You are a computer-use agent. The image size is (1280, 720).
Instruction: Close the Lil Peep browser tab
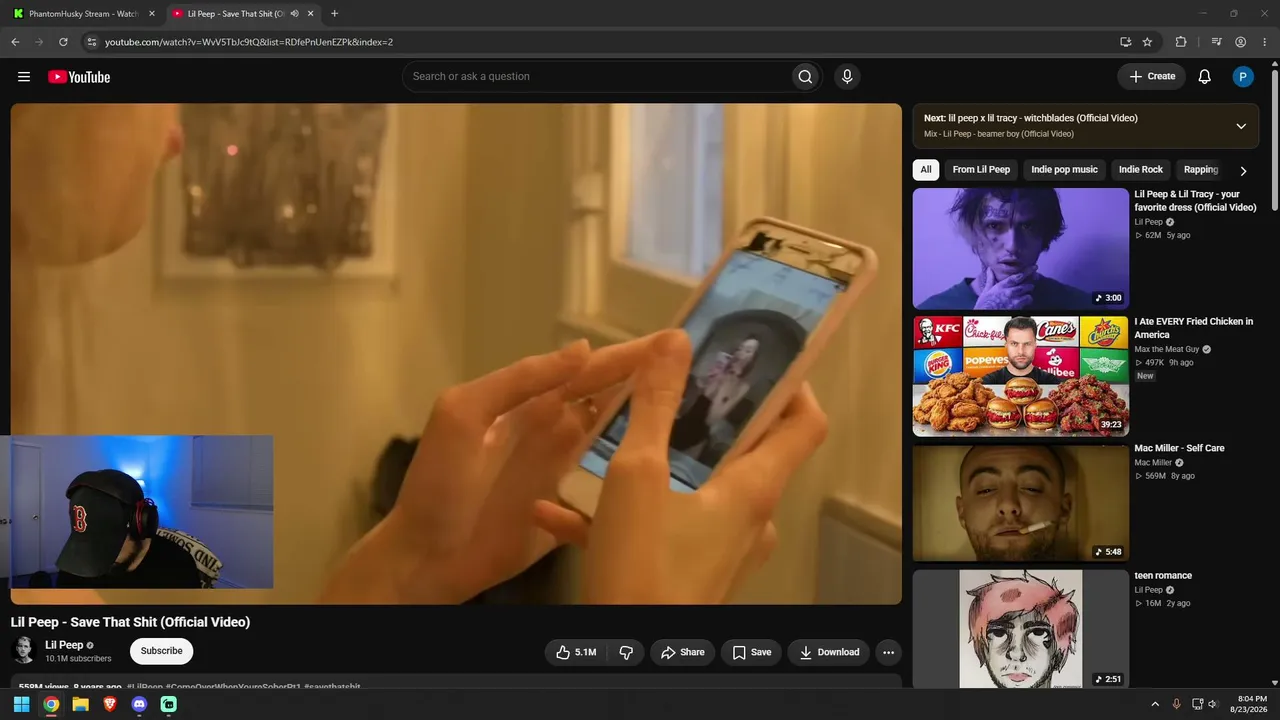pyautogui.click(x=311, y=14)
